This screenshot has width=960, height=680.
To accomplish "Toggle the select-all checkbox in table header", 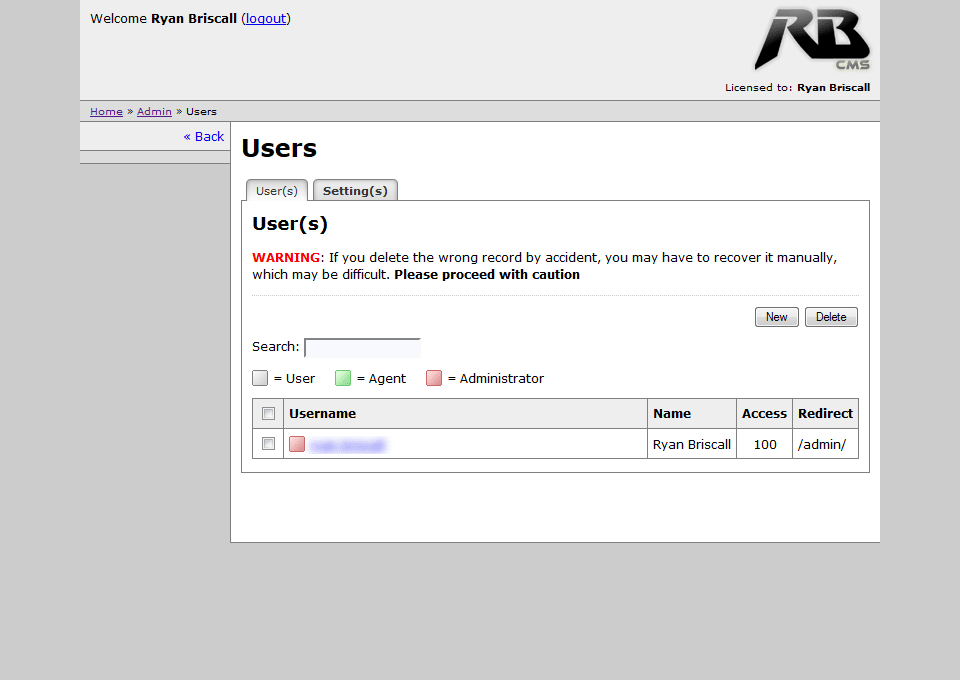I will pos(268,413).
